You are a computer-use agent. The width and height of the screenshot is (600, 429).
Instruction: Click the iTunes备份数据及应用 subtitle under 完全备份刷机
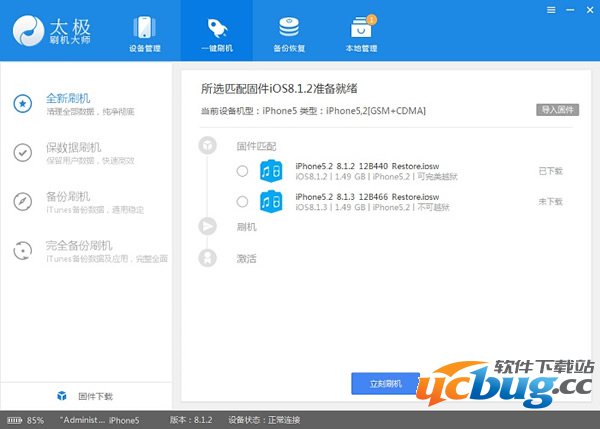pyautogui.click(x=107, y=259)
